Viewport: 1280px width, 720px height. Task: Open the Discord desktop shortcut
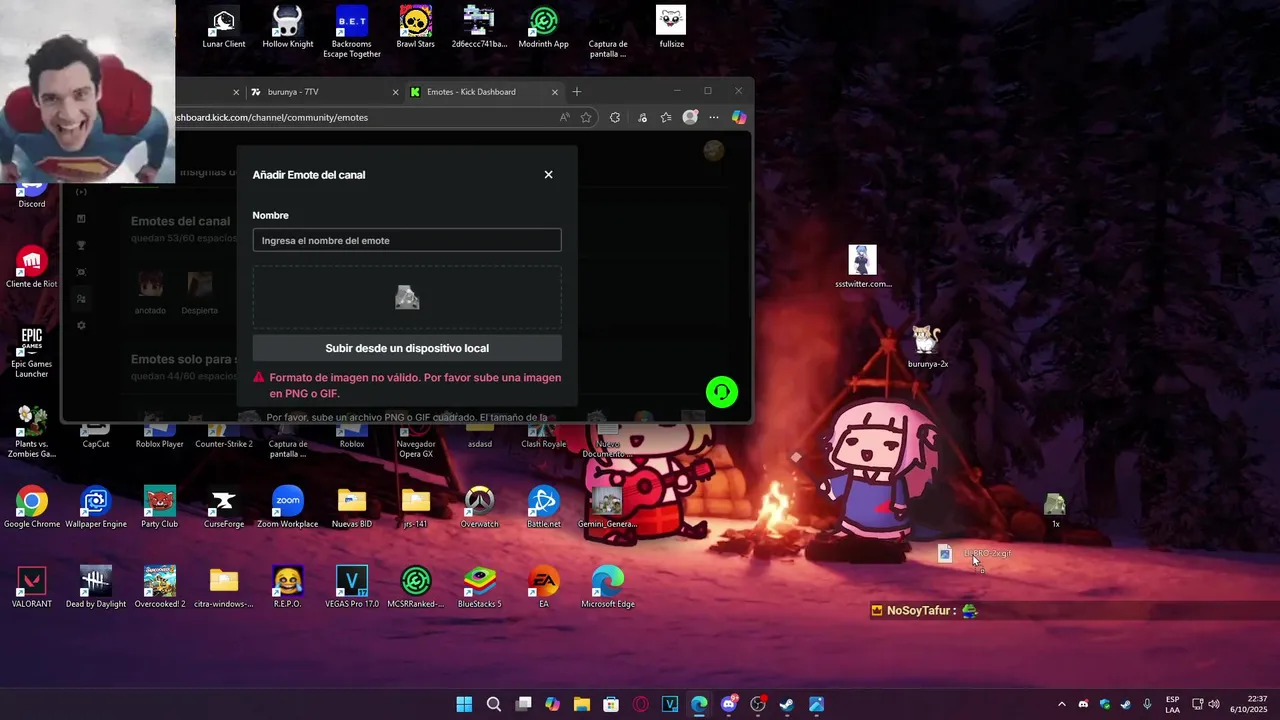click(x=32, y=195)
